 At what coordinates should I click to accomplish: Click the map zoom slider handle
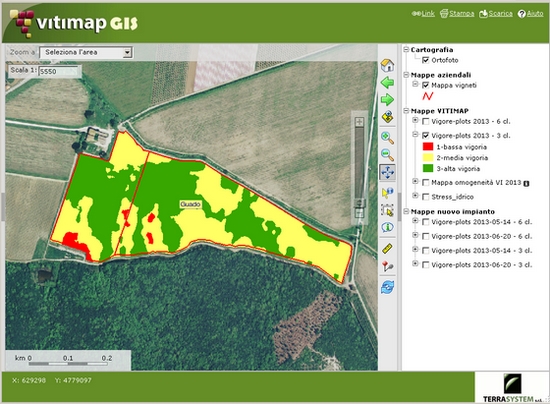pos(359,203)
